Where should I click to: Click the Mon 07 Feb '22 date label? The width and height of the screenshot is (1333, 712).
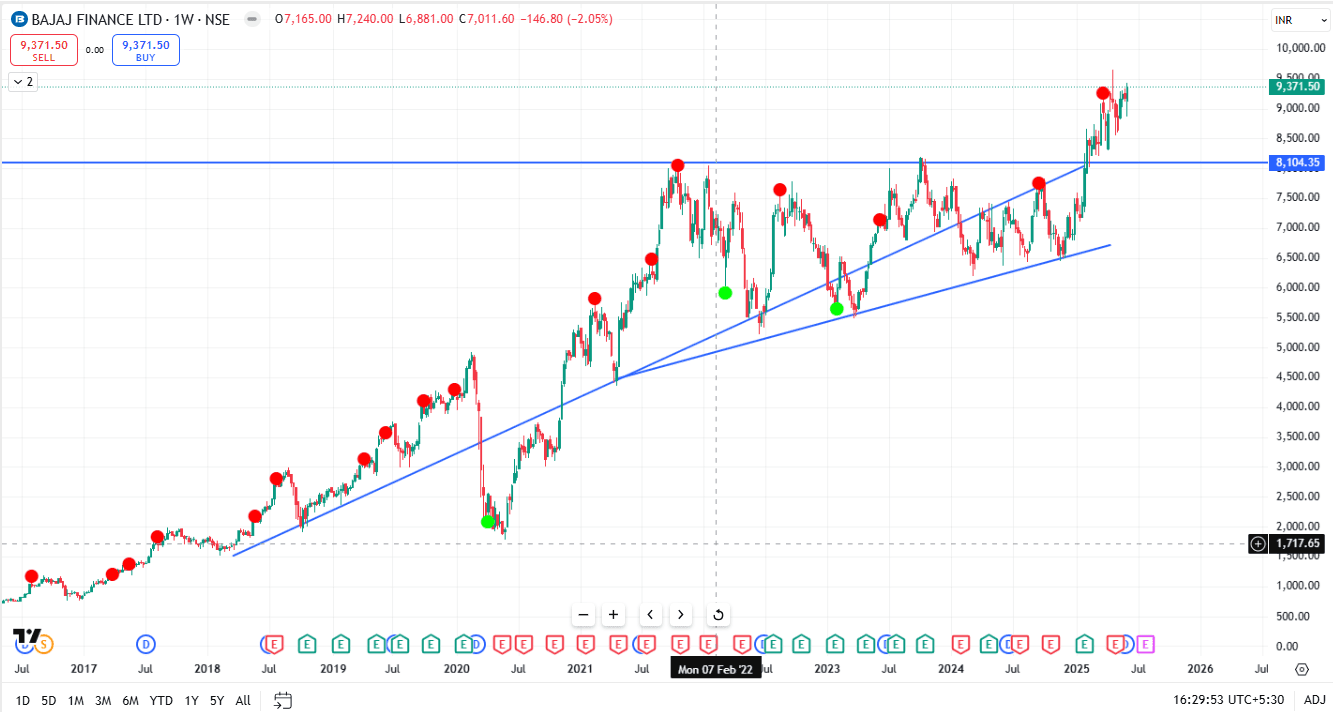click(x=716, y=669)
